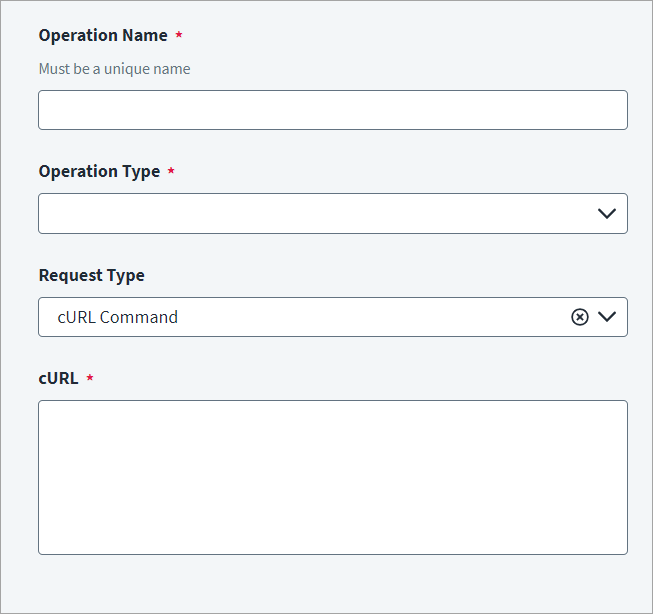Click the 'Must be a unique name' hint
Screen dimensions: 653x614
pyautogui.click(x=115, y=69)
